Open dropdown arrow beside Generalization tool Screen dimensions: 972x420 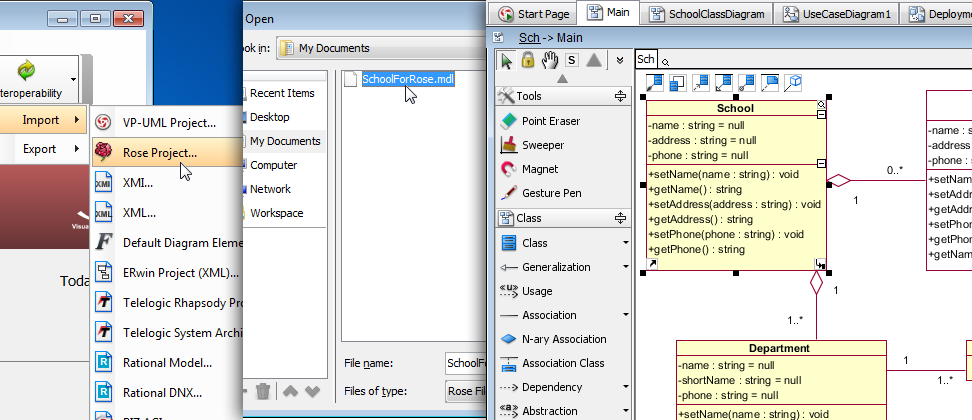tap(625, 267)
